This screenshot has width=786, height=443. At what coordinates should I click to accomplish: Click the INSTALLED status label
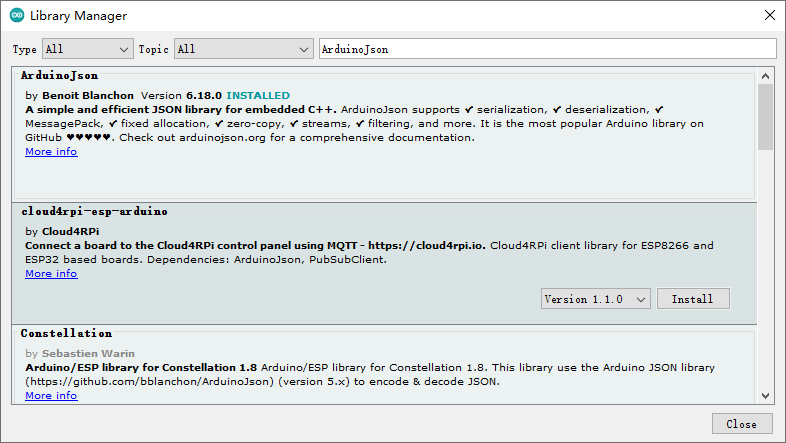258,95
